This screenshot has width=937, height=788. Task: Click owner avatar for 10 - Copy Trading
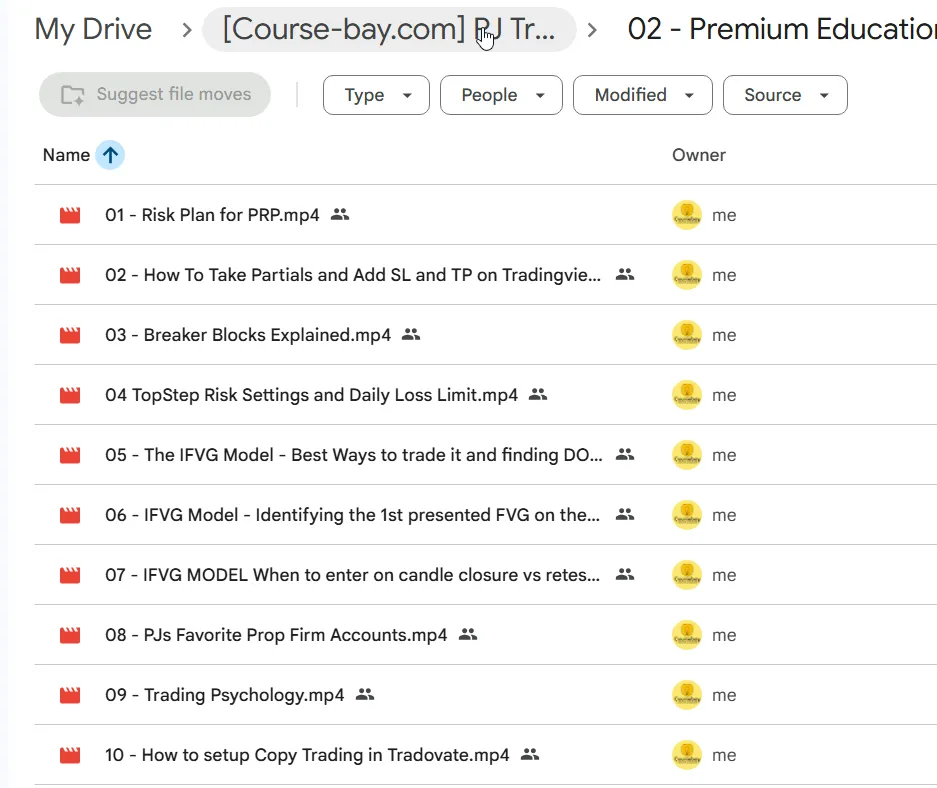tap(687, 755)
